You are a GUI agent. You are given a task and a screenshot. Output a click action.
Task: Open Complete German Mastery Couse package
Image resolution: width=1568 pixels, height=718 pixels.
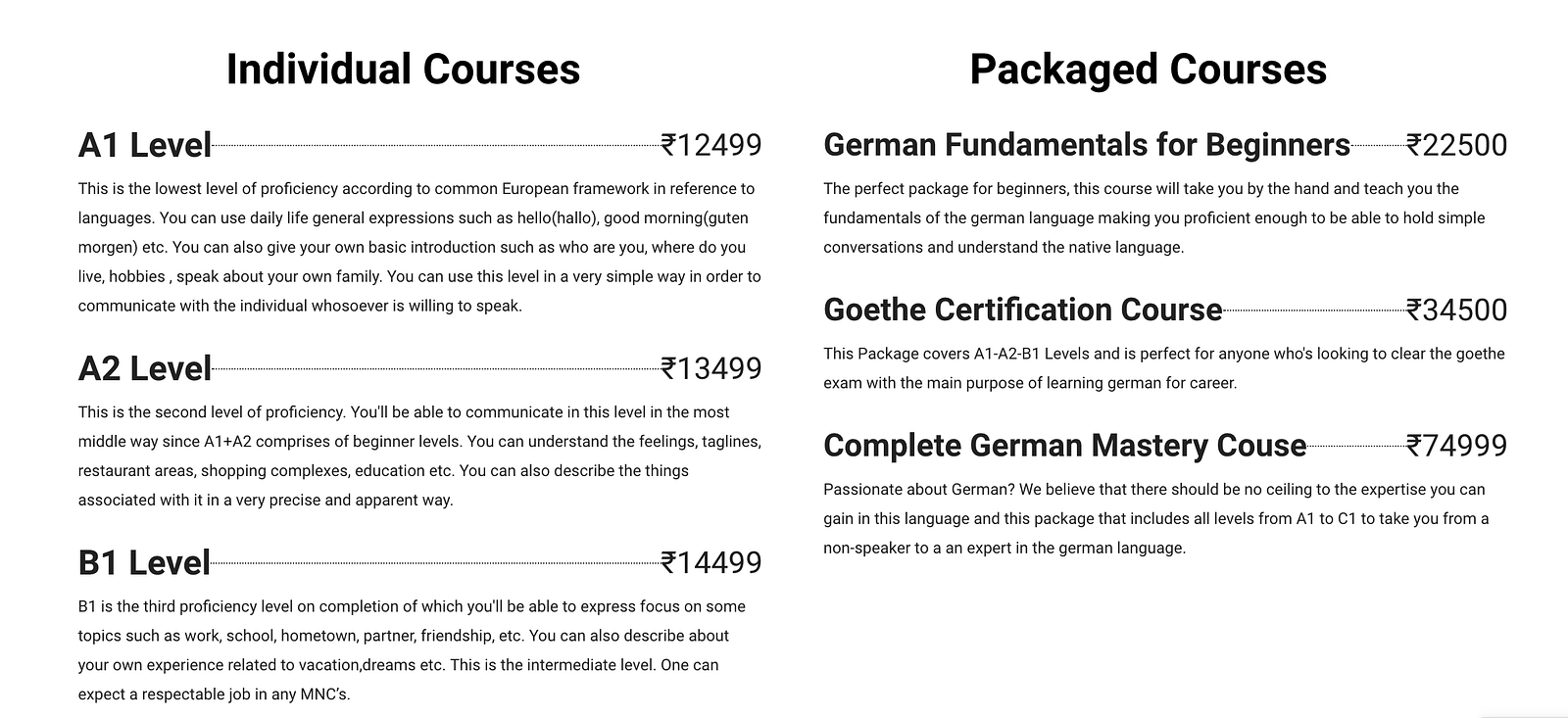click(x=1065, y=446)
